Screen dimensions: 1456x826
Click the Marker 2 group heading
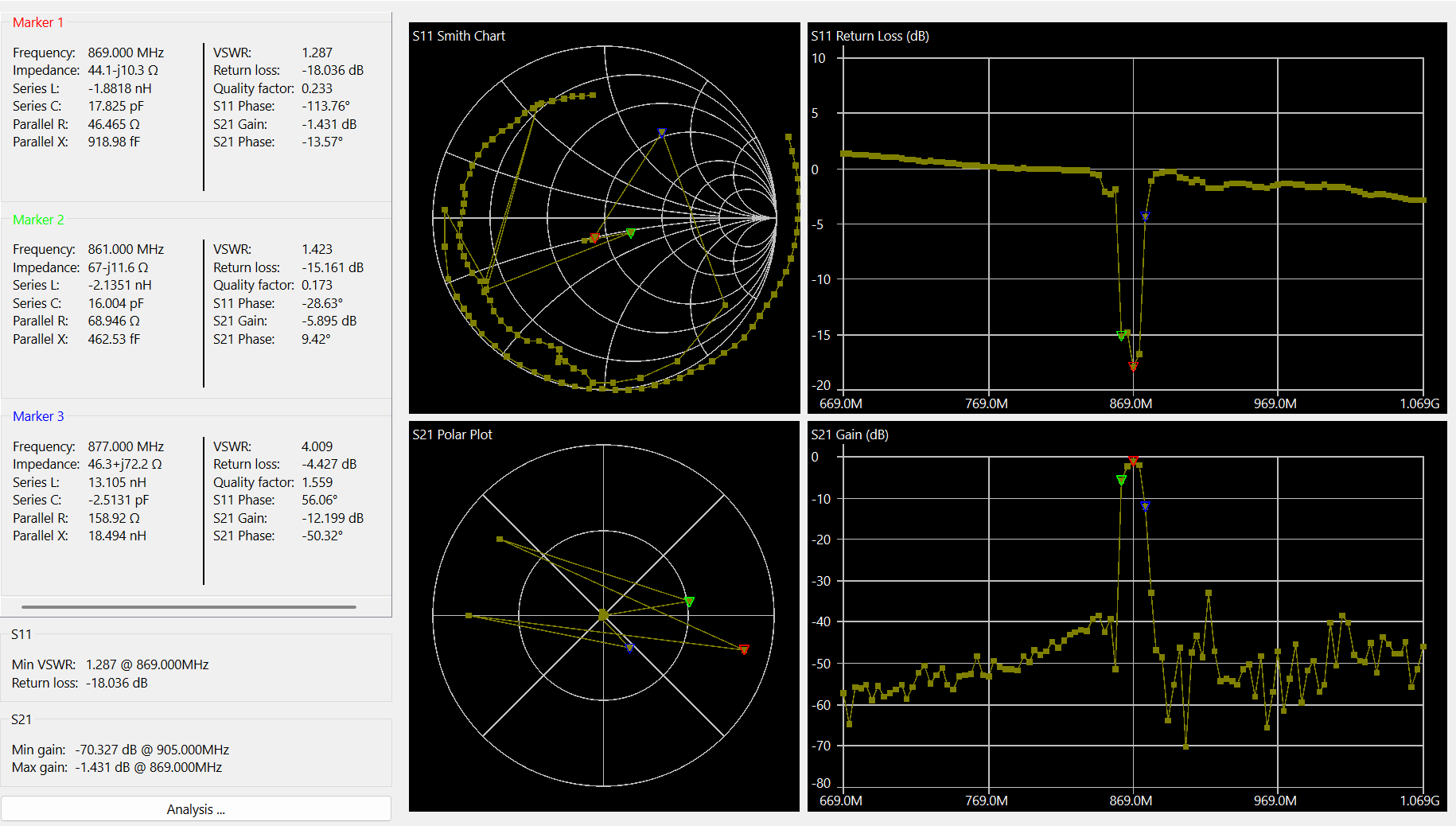(x=38, y=220)
